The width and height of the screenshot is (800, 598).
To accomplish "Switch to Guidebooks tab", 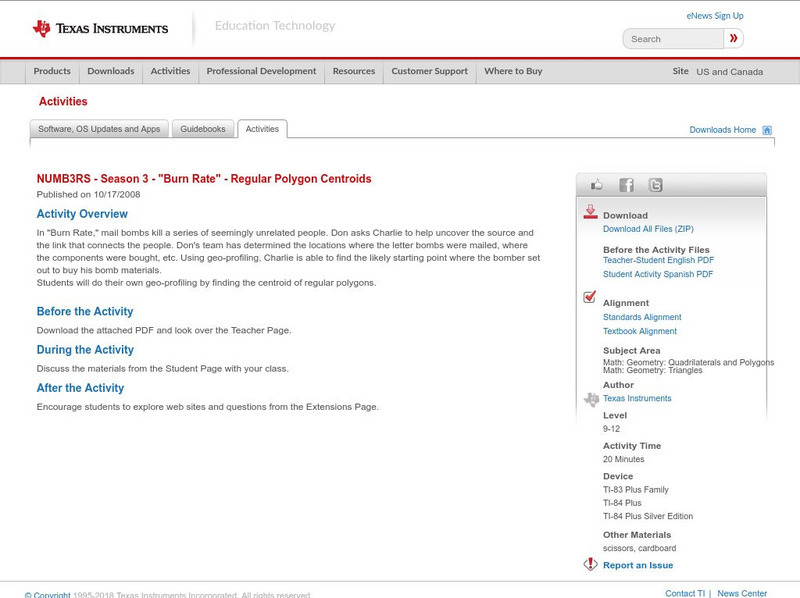I will pos(203,129).
